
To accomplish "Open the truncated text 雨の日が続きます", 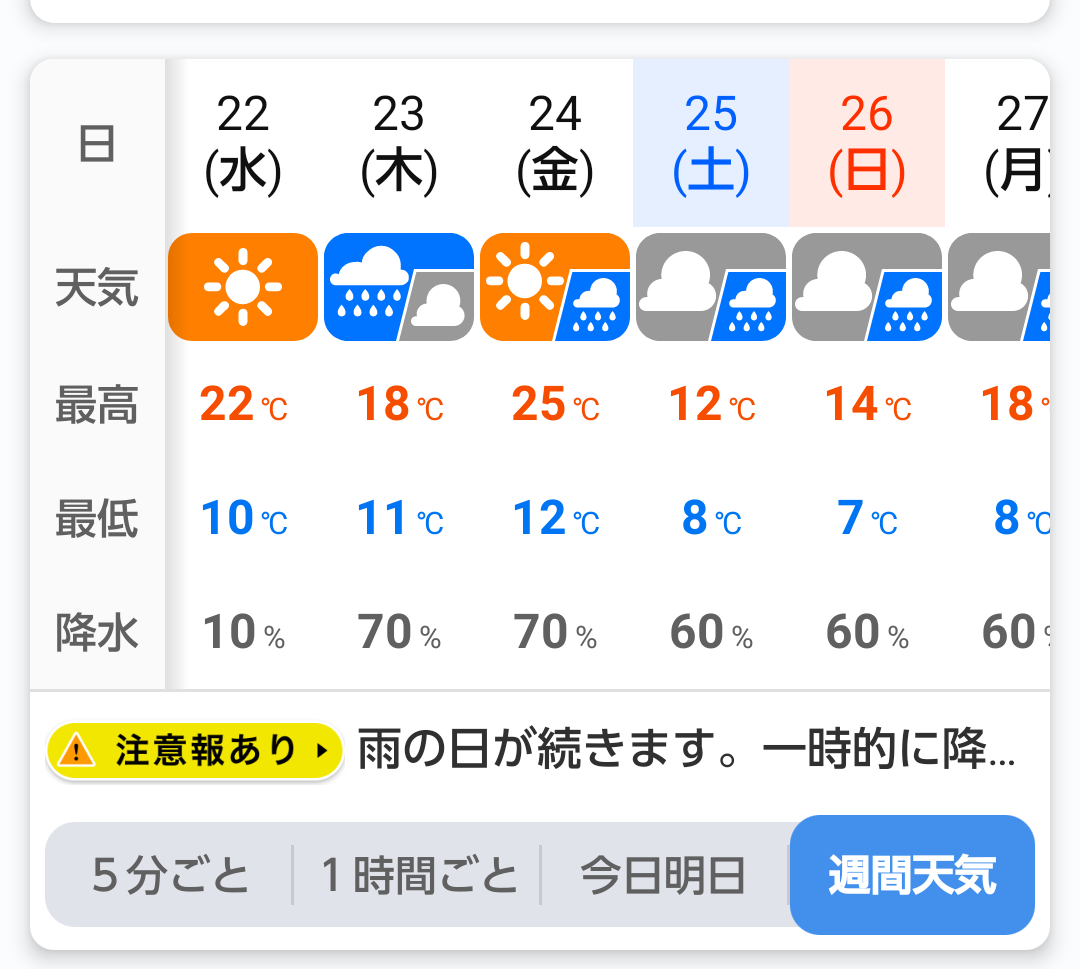I will click(687, 750).
